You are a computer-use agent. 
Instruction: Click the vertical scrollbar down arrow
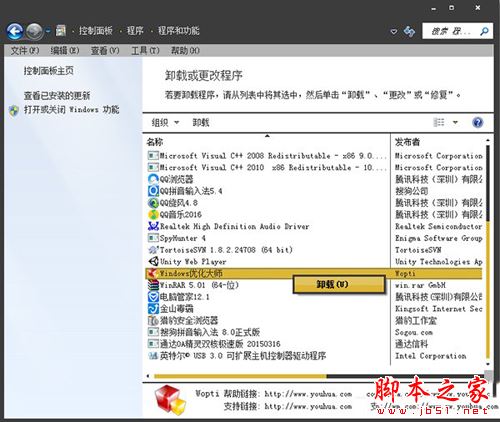(x=488, y=364)
